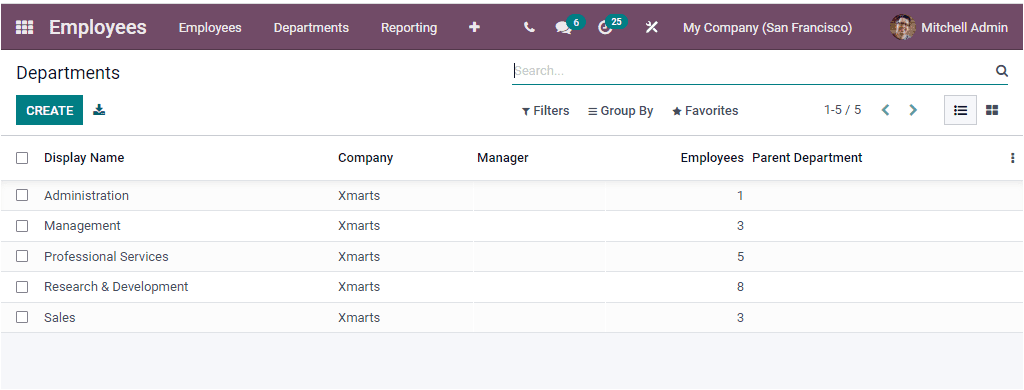Click employee count 3 for Management

click(740, 226)
